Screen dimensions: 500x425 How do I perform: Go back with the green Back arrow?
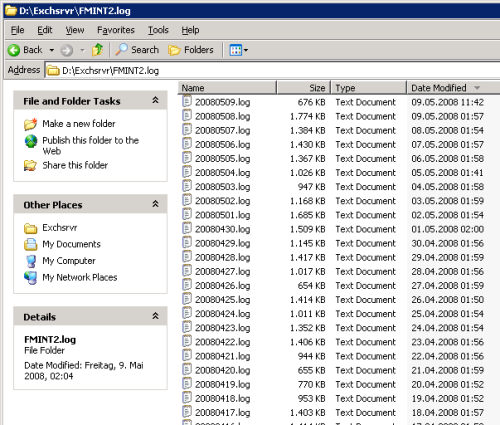click(x=25, y=50)
